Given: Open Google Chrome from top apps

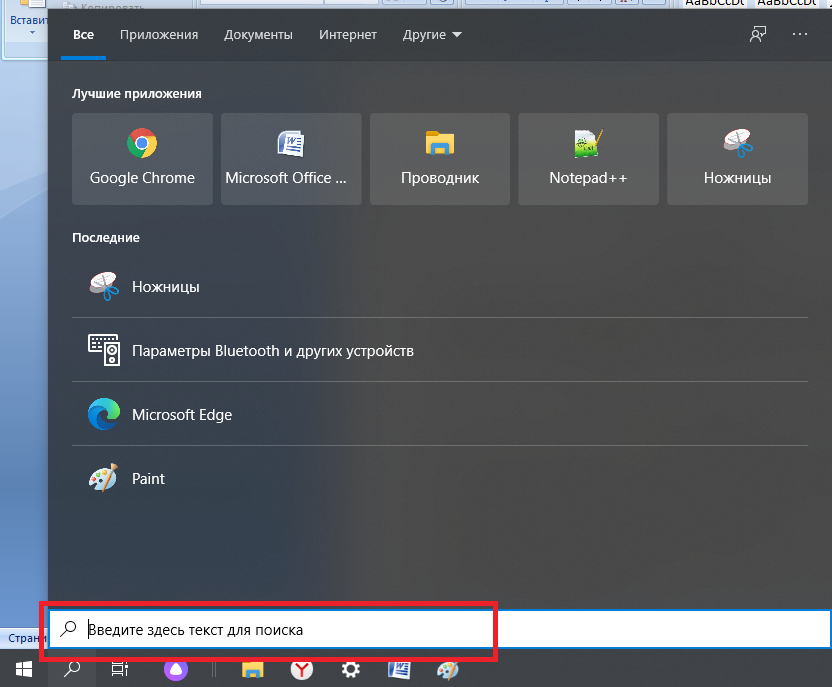Looking at the screenshot, I should 142,159.
